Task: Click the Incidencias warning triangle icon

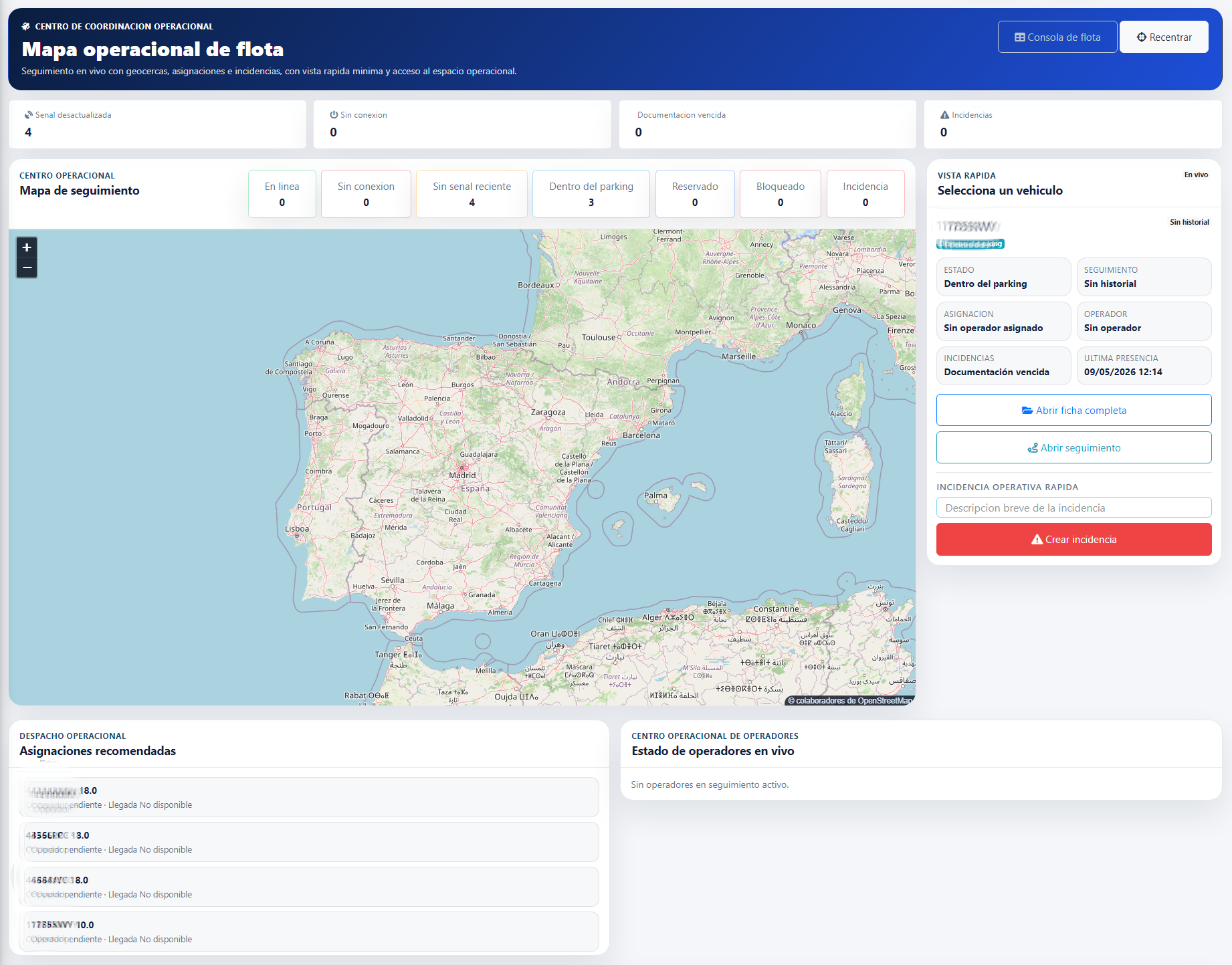Action: (944, 115)
